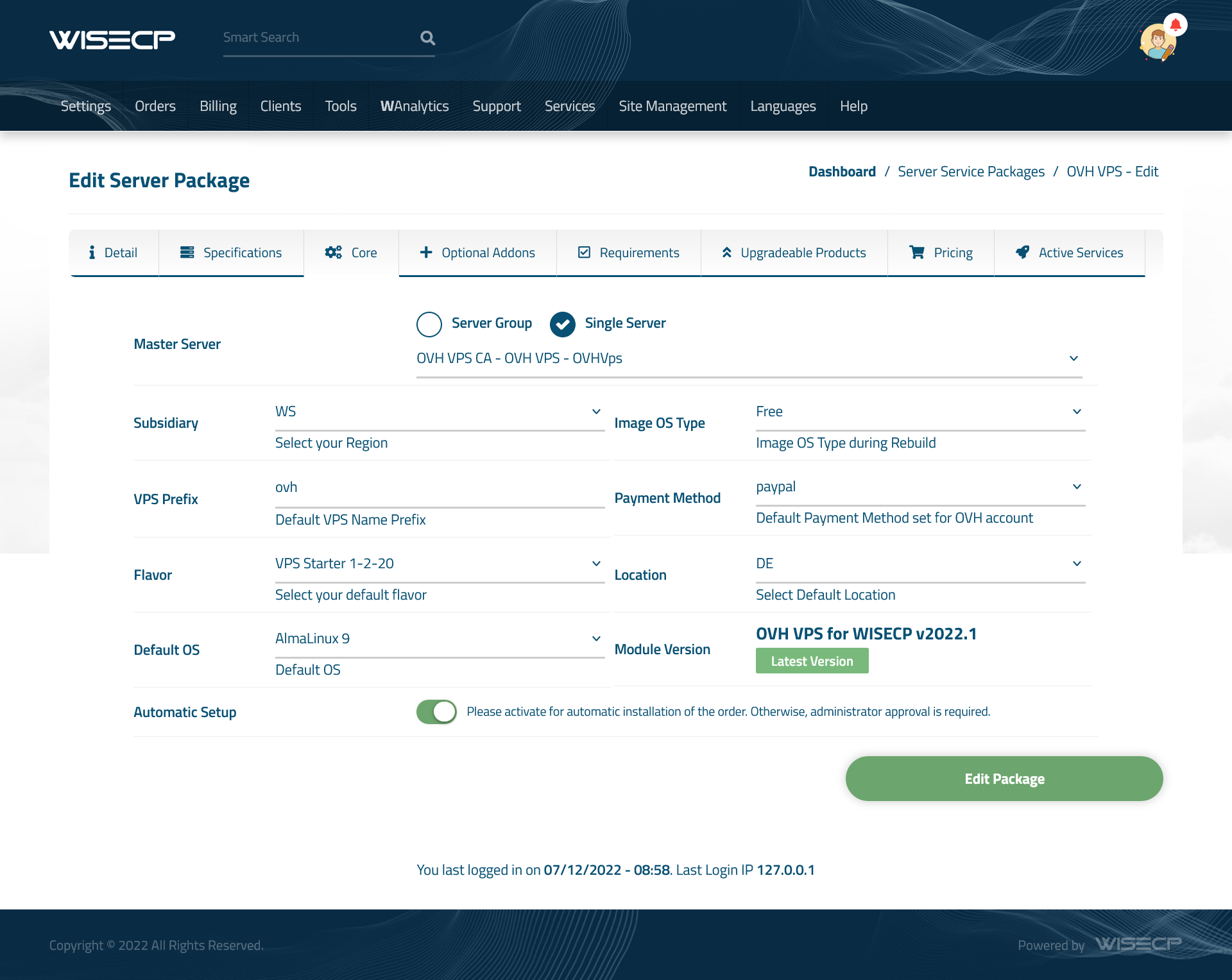This screenshot has height=980, width=1232.
Task: Open the notification bell
Action: click(x=1176, y=25)
